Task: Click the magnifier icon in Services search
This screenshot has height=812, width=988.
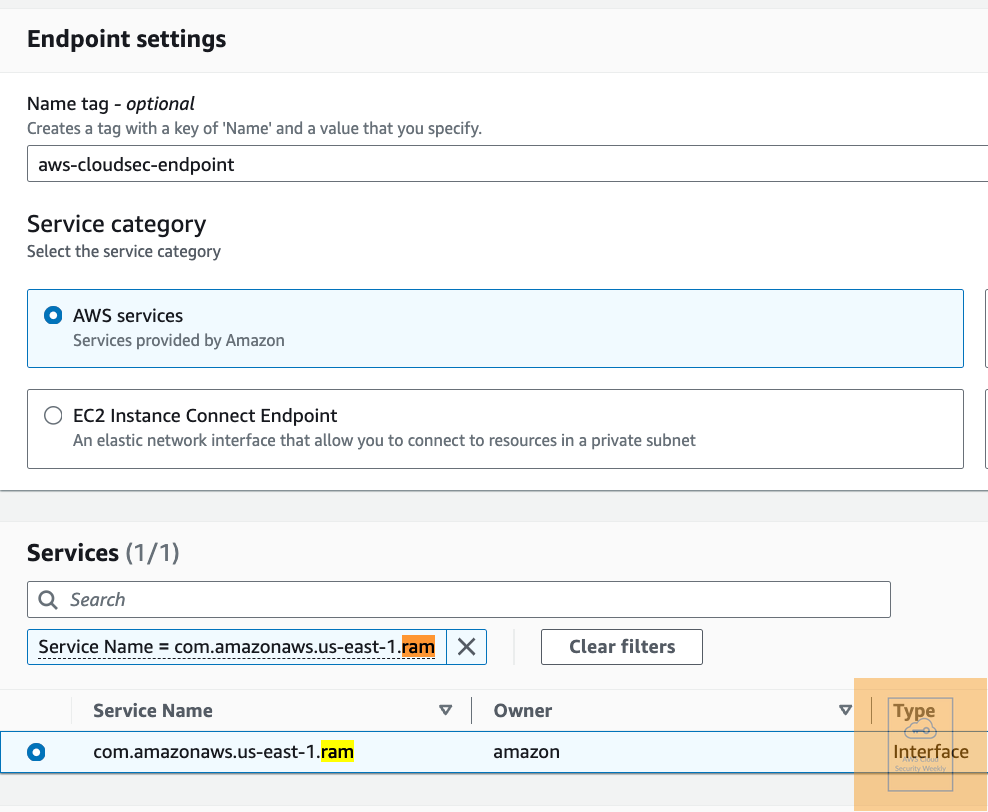Action: pyautogui.click(x=48, y=599)
